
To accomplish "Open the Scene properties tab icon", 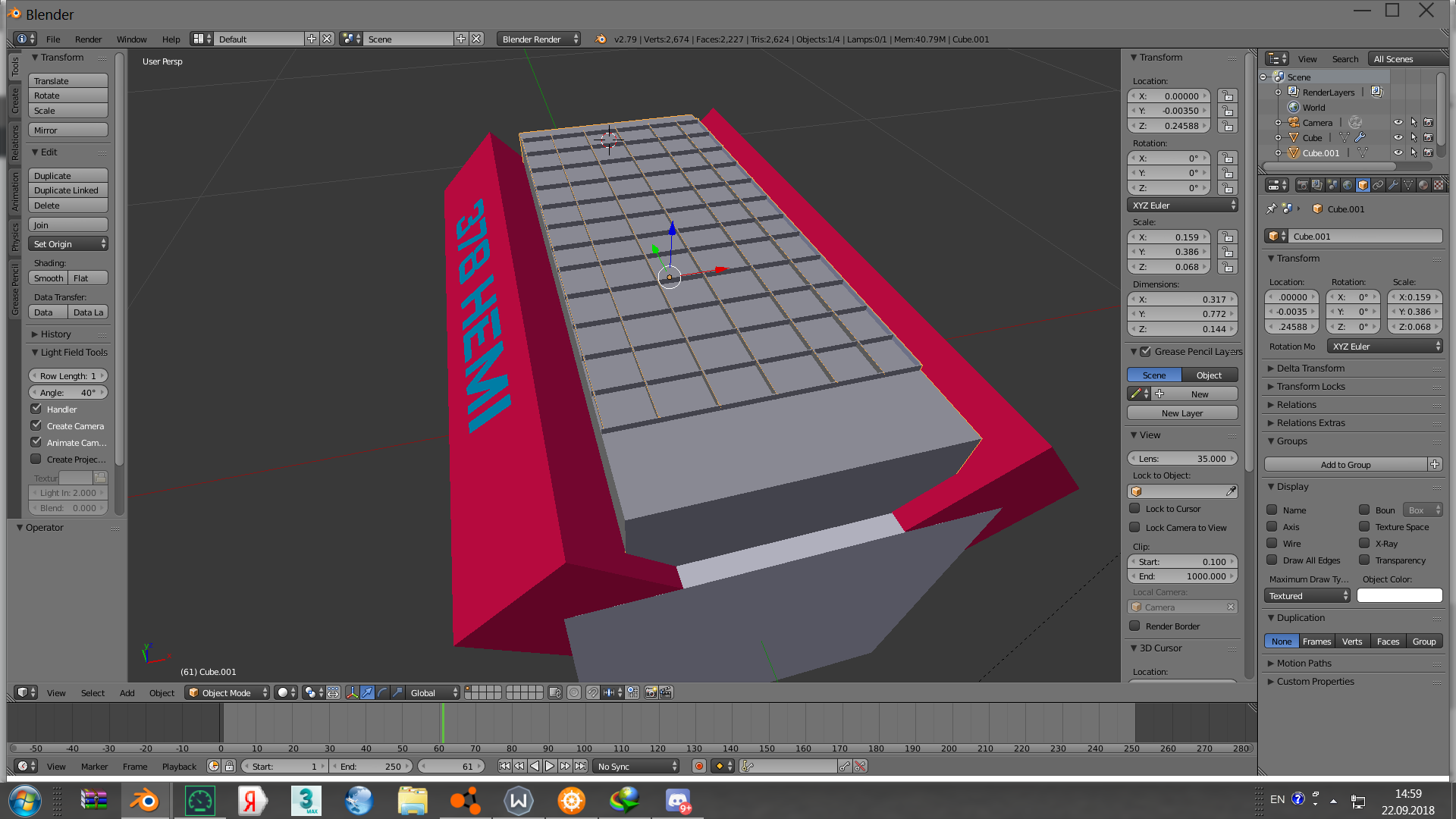I will (1332, 185).
